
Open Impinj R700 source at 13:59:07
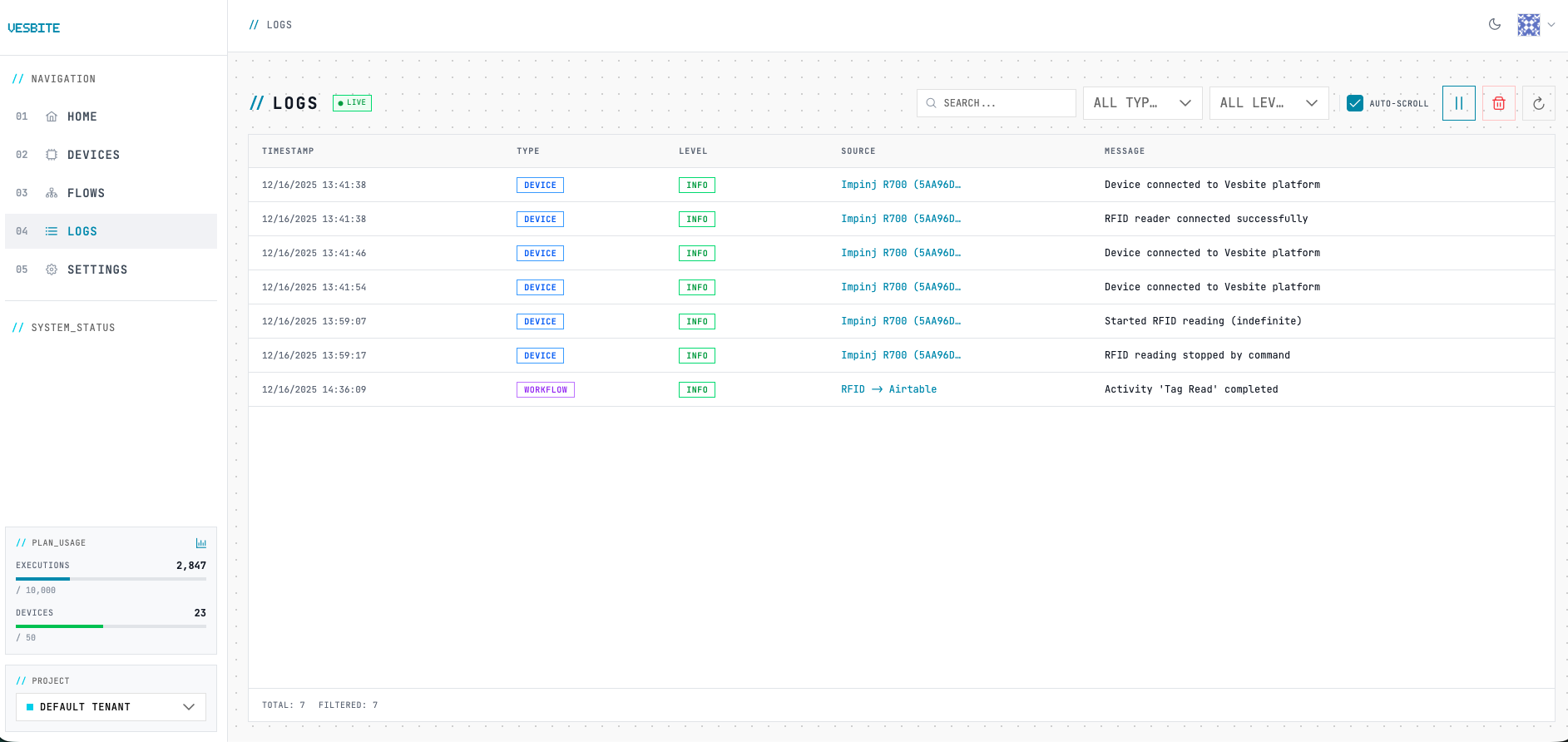901,321
